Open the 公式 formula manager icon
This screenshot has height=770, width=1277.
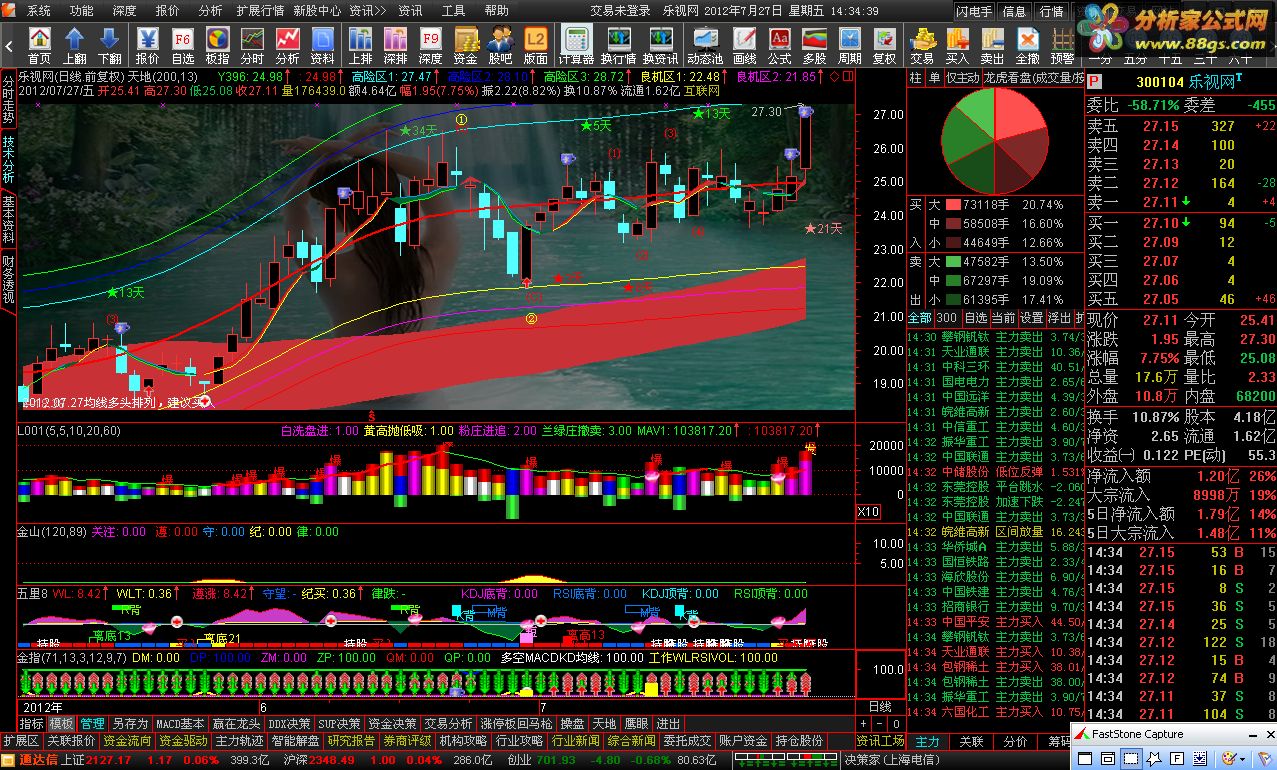point(780,44)
